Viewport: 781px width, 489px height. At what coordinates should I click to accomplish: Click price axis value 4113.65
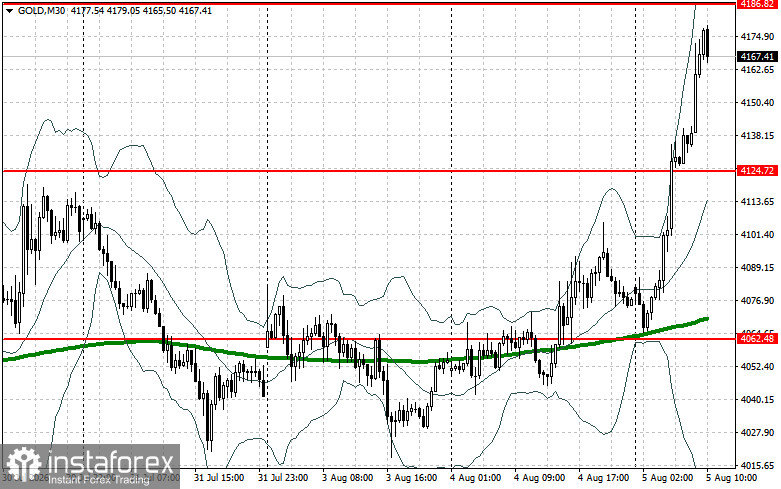(758, 202)
